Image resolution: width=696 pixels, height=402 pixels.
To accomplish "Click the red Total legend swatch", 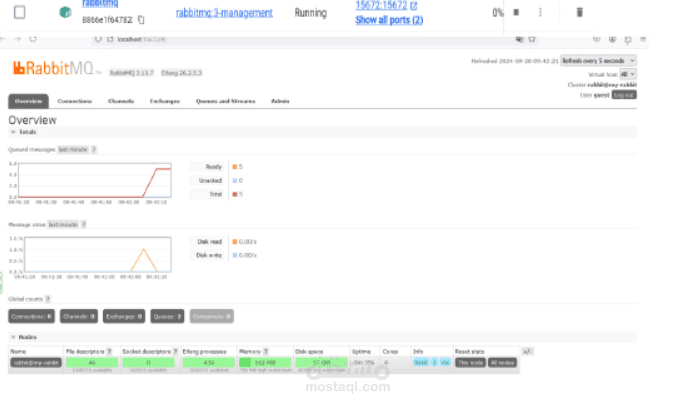I will pos(235,194).
